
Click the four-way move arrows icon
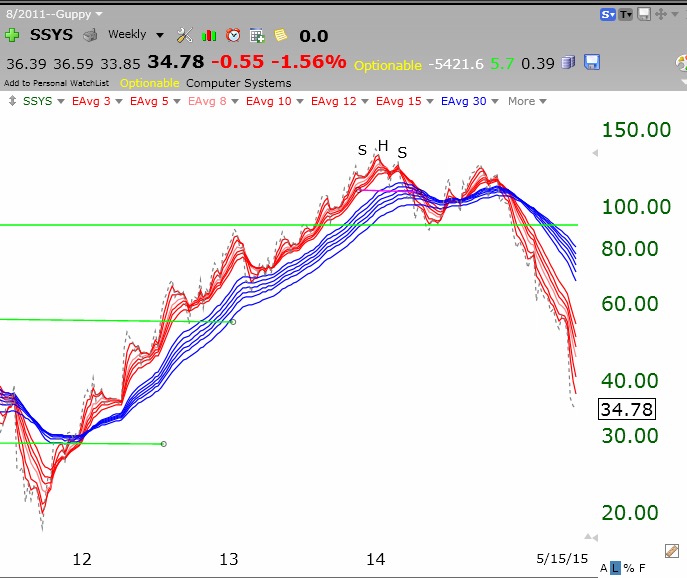tap(661, 14)
